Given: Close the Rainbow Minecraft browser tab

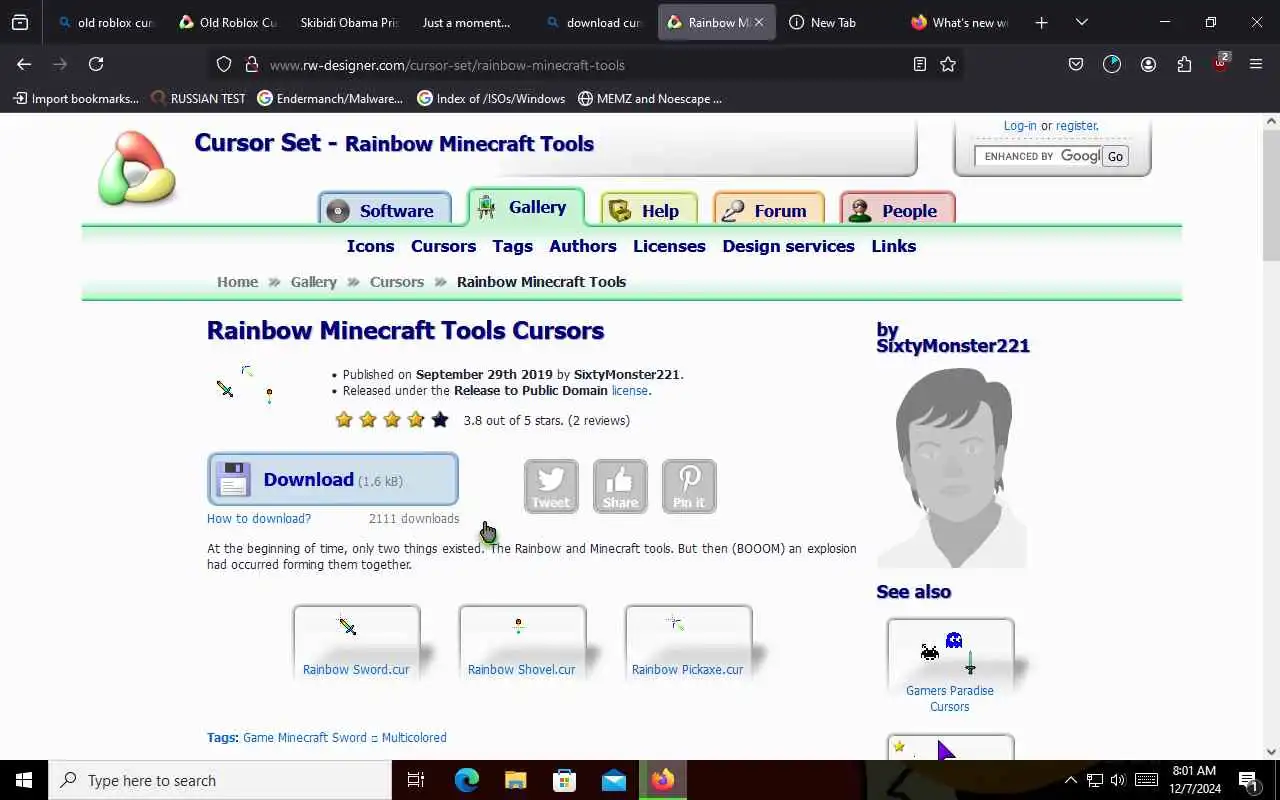Looking at the screenshot, I should pyautogui.click(x=759, y=22).
